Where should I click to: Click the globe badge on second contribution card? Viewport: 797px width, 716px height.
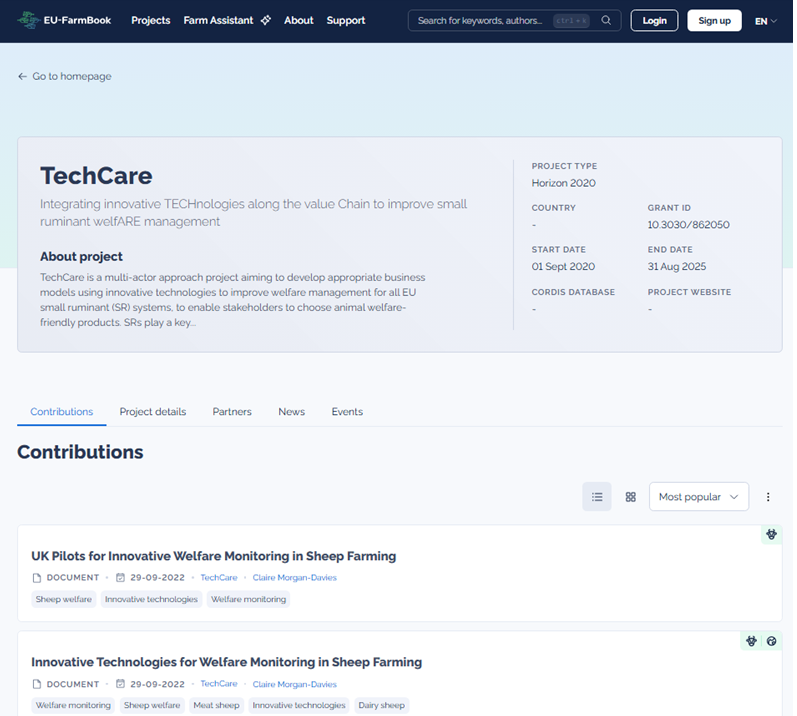click(771, 641)
